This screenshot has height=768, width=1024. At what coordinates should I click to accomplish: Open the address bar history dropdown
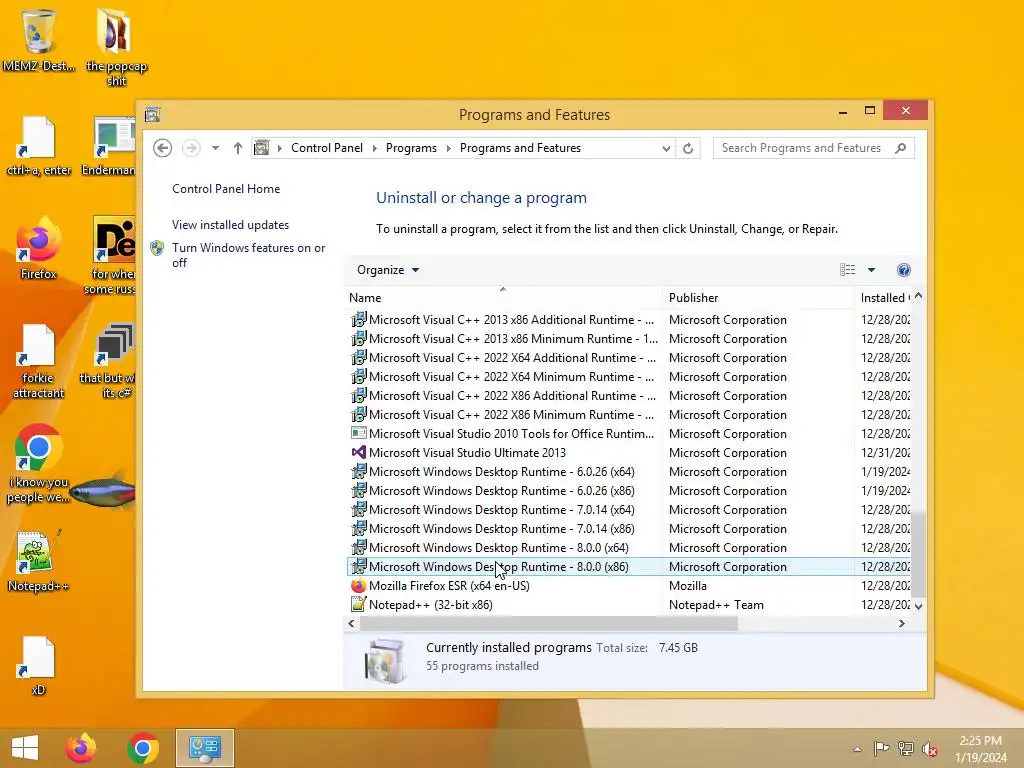[665, 148]
